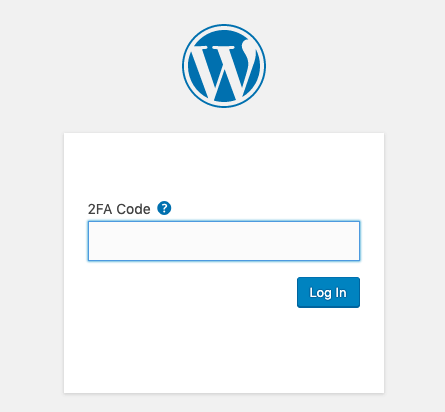Click the 2FA Code label text
The width and height of the screenshot is (445, 412).
pyautogui.click(x=119, y=209)
